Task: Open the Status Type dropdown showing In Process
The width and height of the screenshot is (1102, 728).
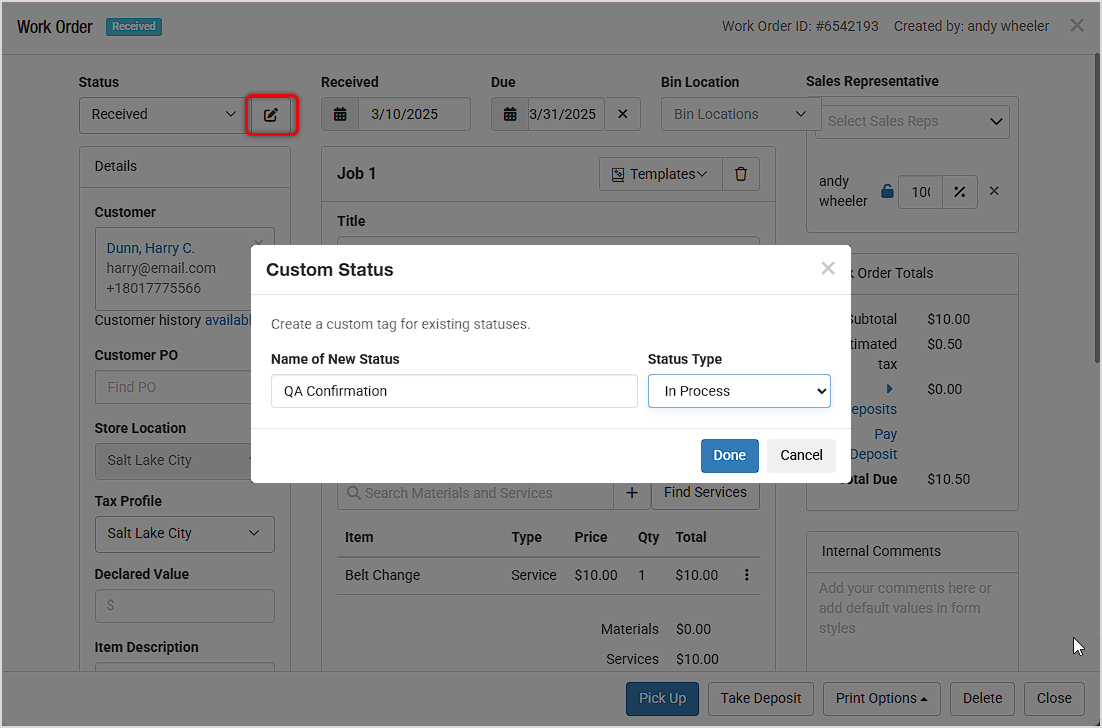Action: coord(739,391)
